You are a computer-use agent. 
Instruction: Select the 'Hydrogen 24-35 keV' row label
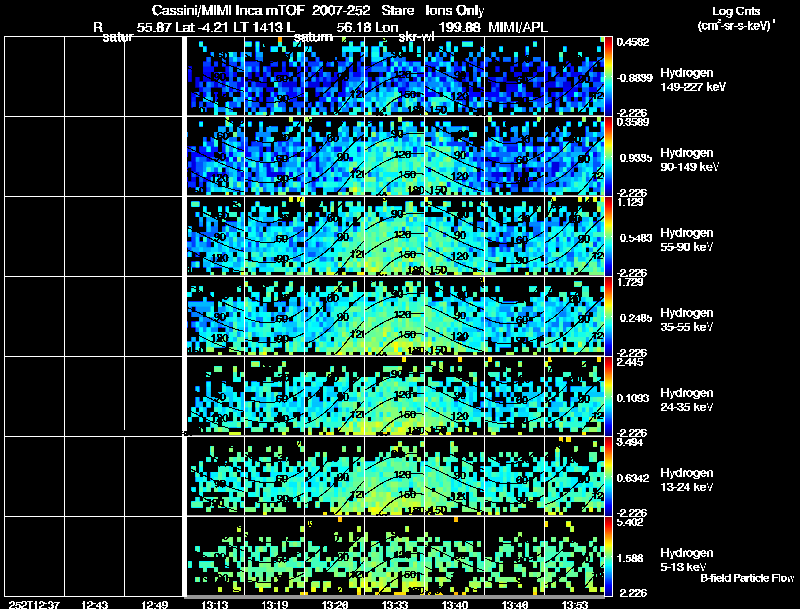click(x=687, y=400)
